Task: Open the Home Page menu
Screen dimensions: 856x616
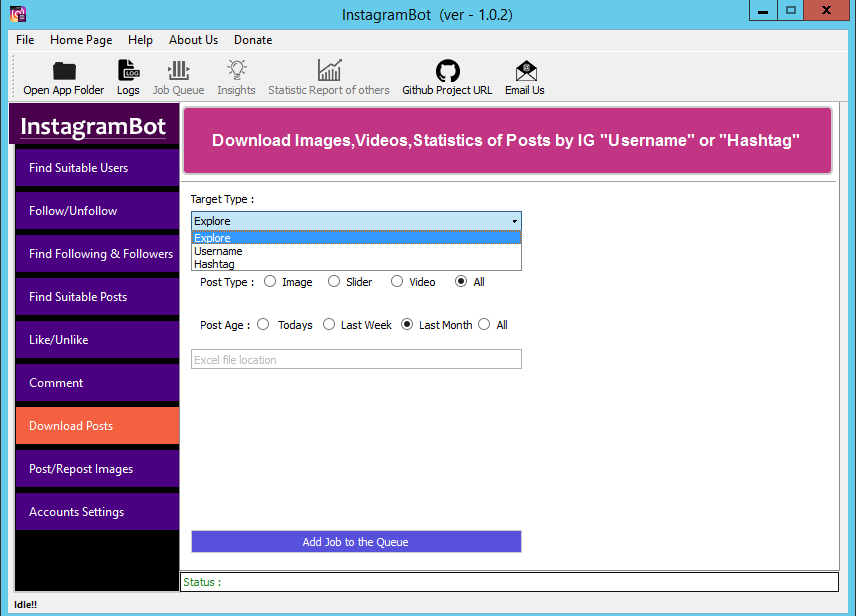Action: pyautogui.click(x=81, y=40)
